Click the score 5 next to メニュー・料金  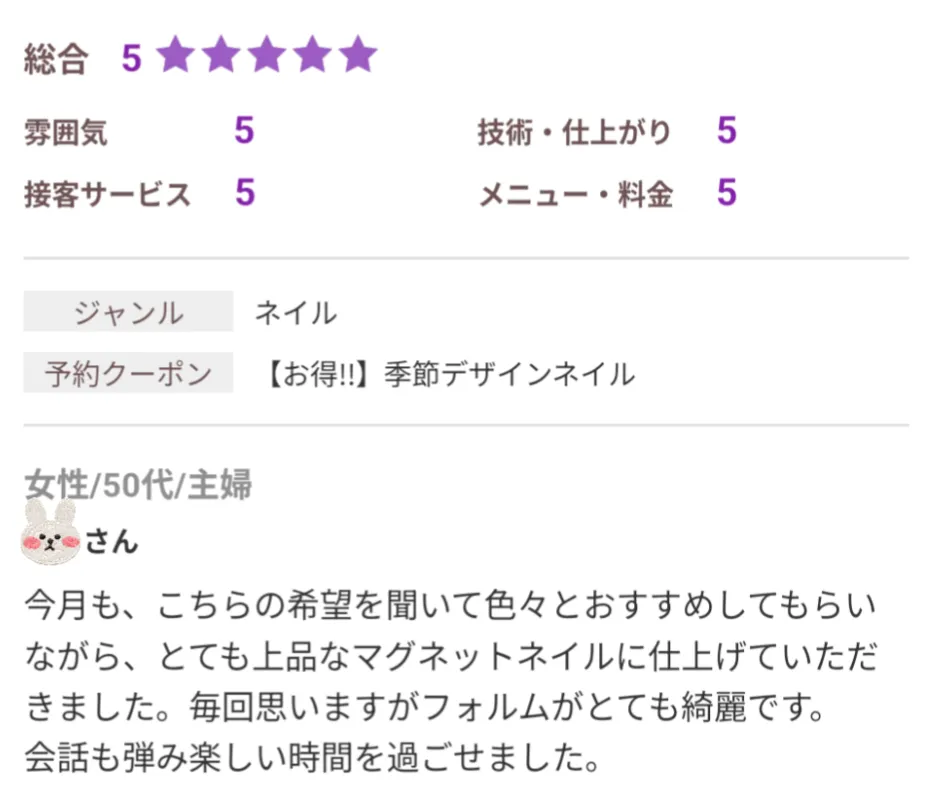point(726,193)
